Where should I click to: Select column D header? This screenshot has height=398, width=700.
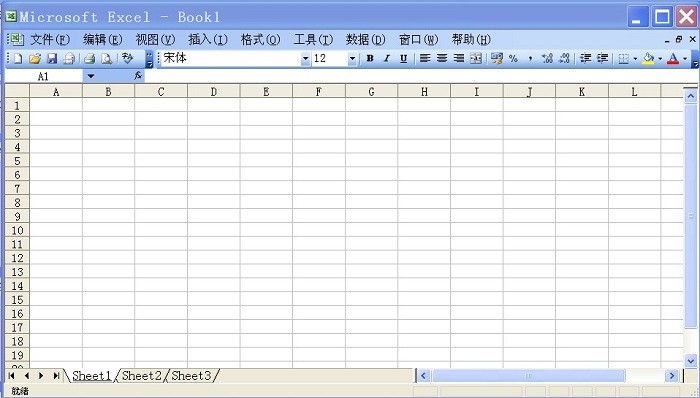coord(213,91)
